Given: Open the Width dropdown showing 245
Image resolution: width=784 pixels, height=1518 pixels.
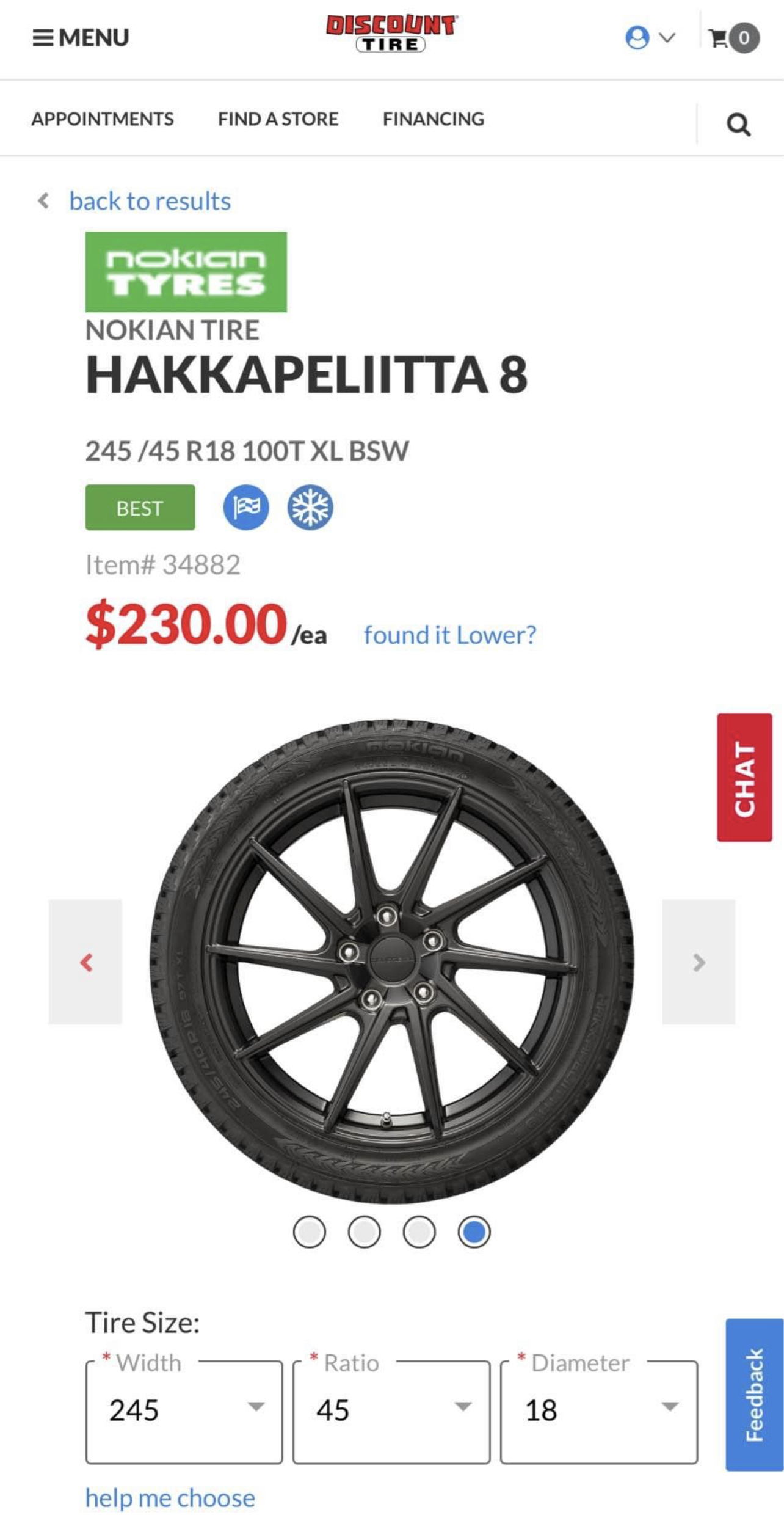Looking at the screenshot, I should click(x=184, y=1411).
